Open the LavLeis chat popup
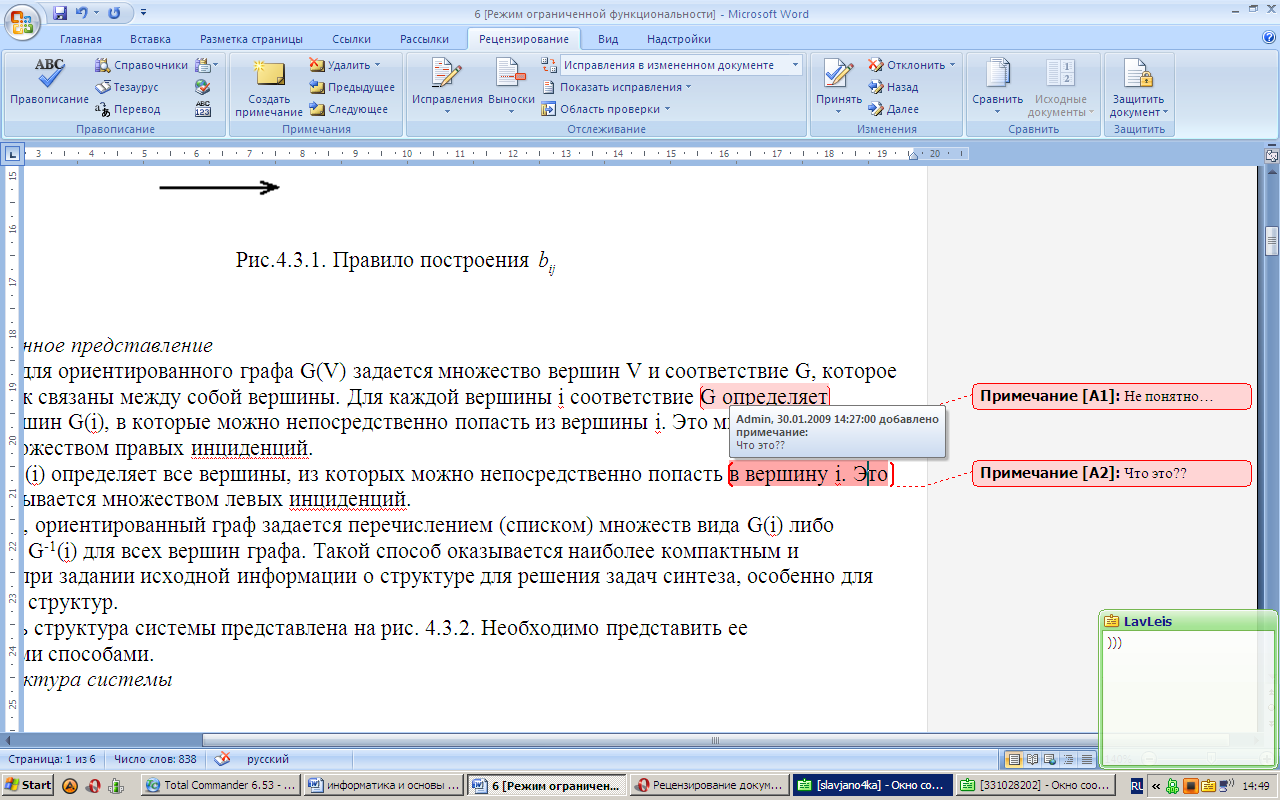The image size is (1280, 800). tap(1188, 689)
